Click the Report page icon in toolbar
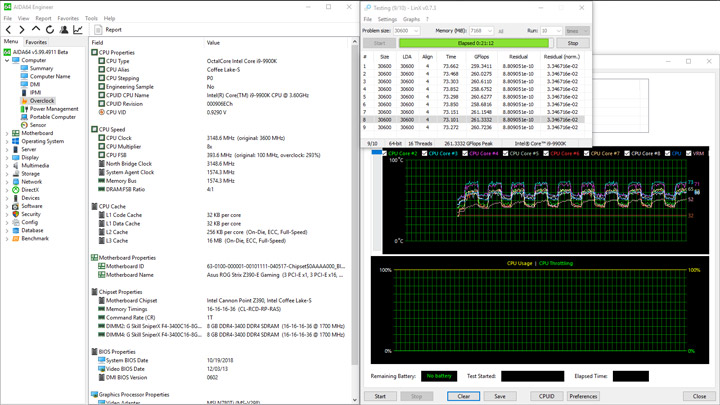This screenshot has width=720, height=405. [x=97, y=30]
